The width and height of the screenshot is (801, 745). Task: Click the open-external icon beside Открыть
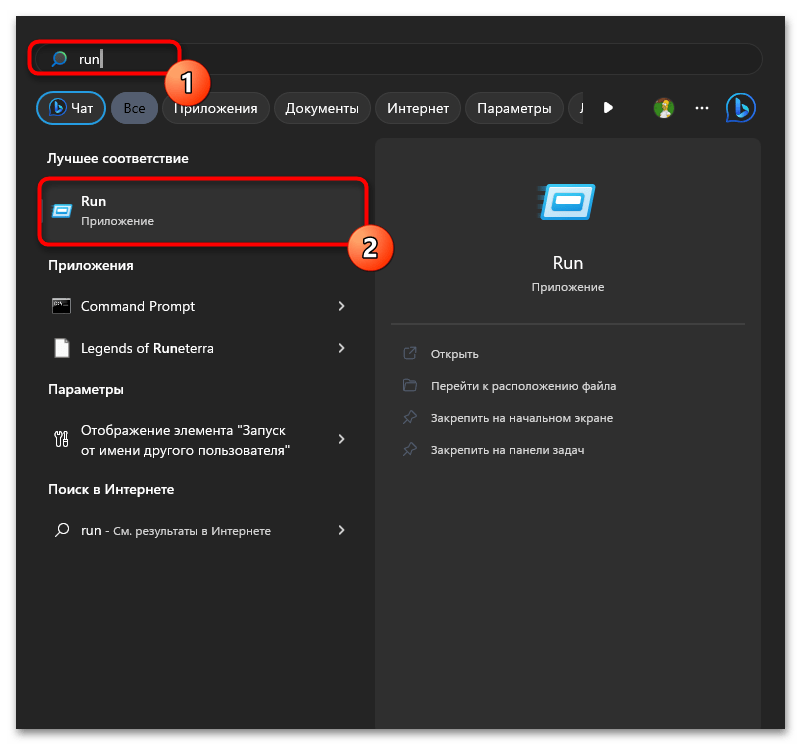point(410,353)
